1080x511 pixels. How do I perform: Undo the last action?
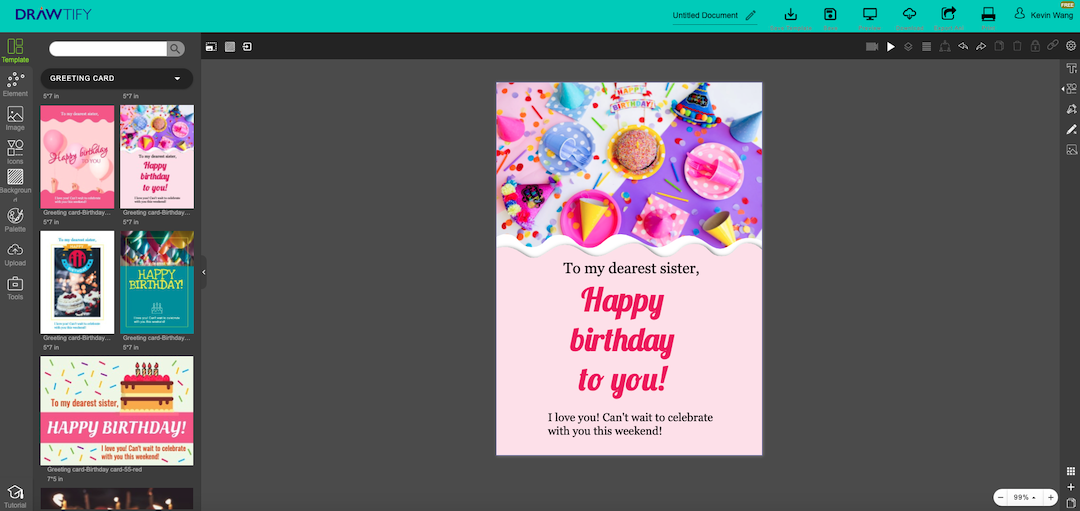click(x=963, y=46)
